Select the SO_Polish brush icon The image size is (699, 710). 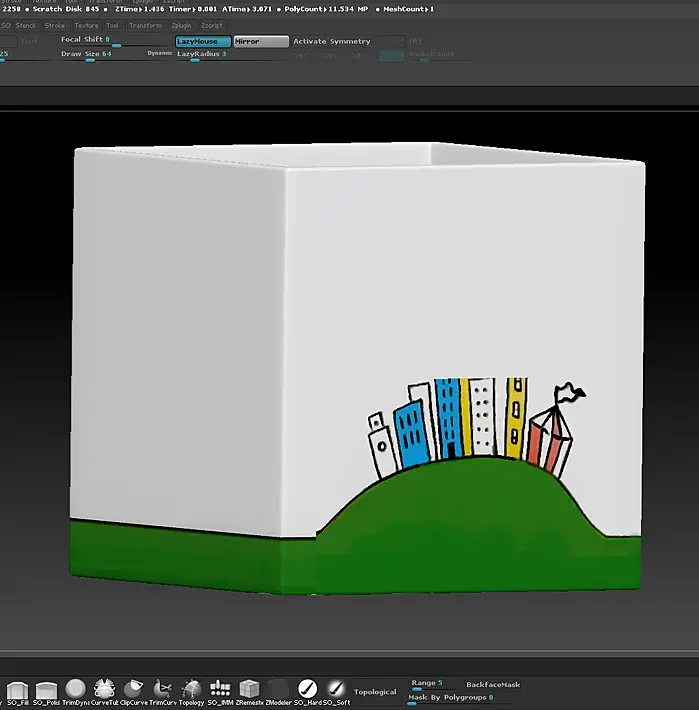coord(46,689)
